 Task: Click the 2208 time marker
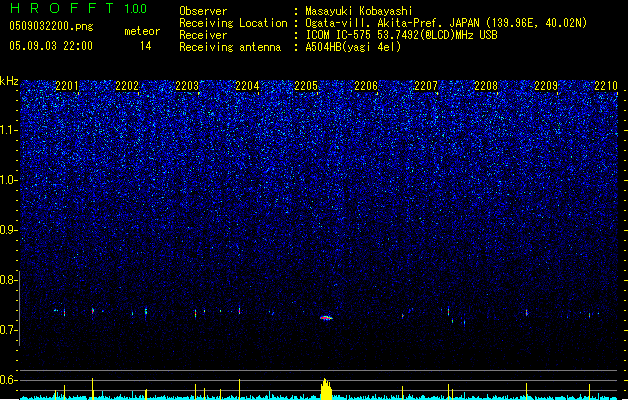tap(486, 86)
